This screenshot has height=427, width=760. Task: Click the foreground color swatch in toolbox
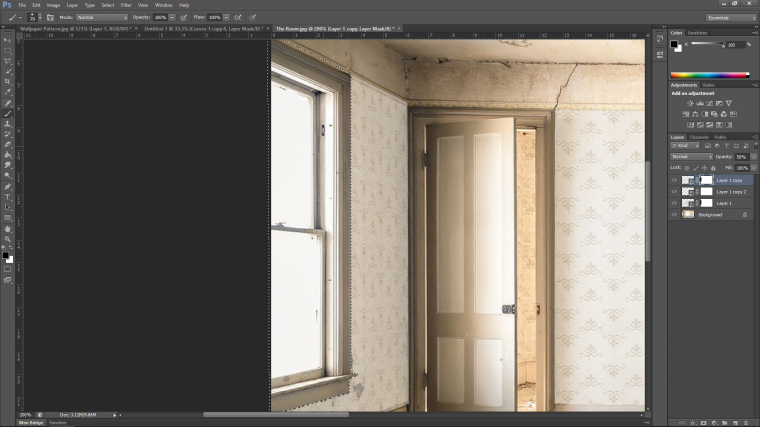coord(5,255)
